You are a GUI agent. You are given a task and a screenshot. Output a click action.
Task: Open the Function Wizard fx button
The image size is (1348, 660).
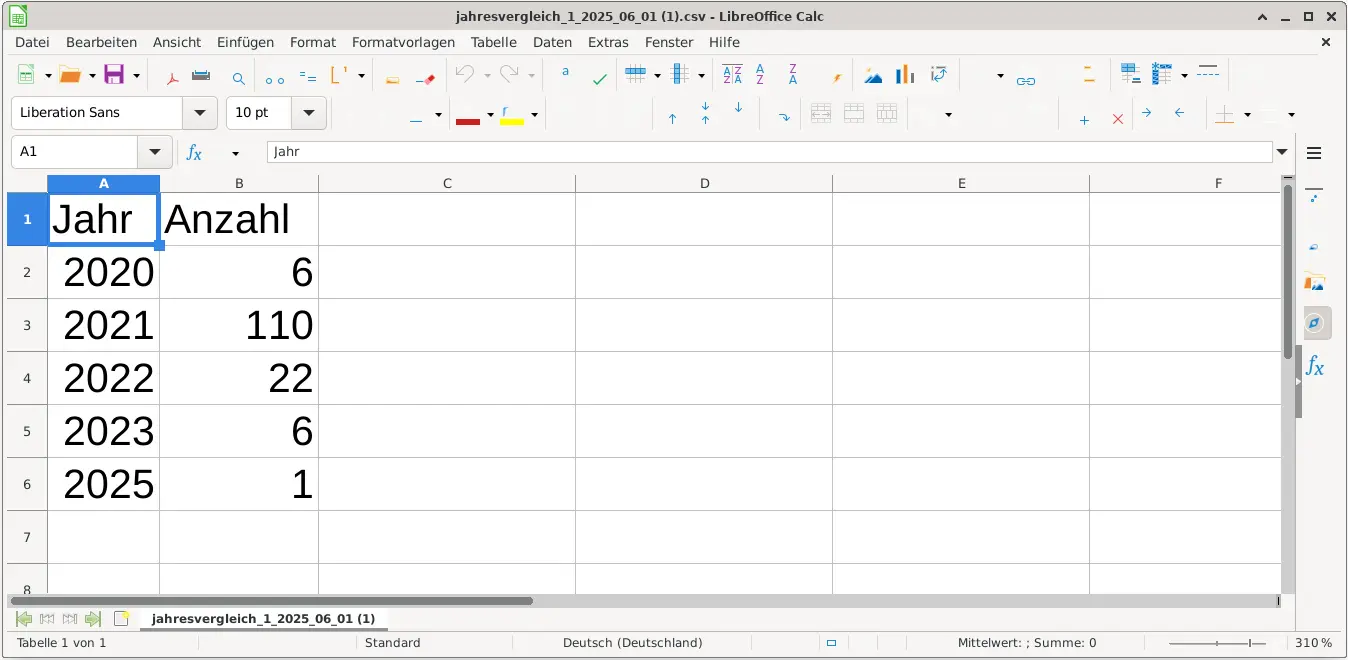click(195, 152)
